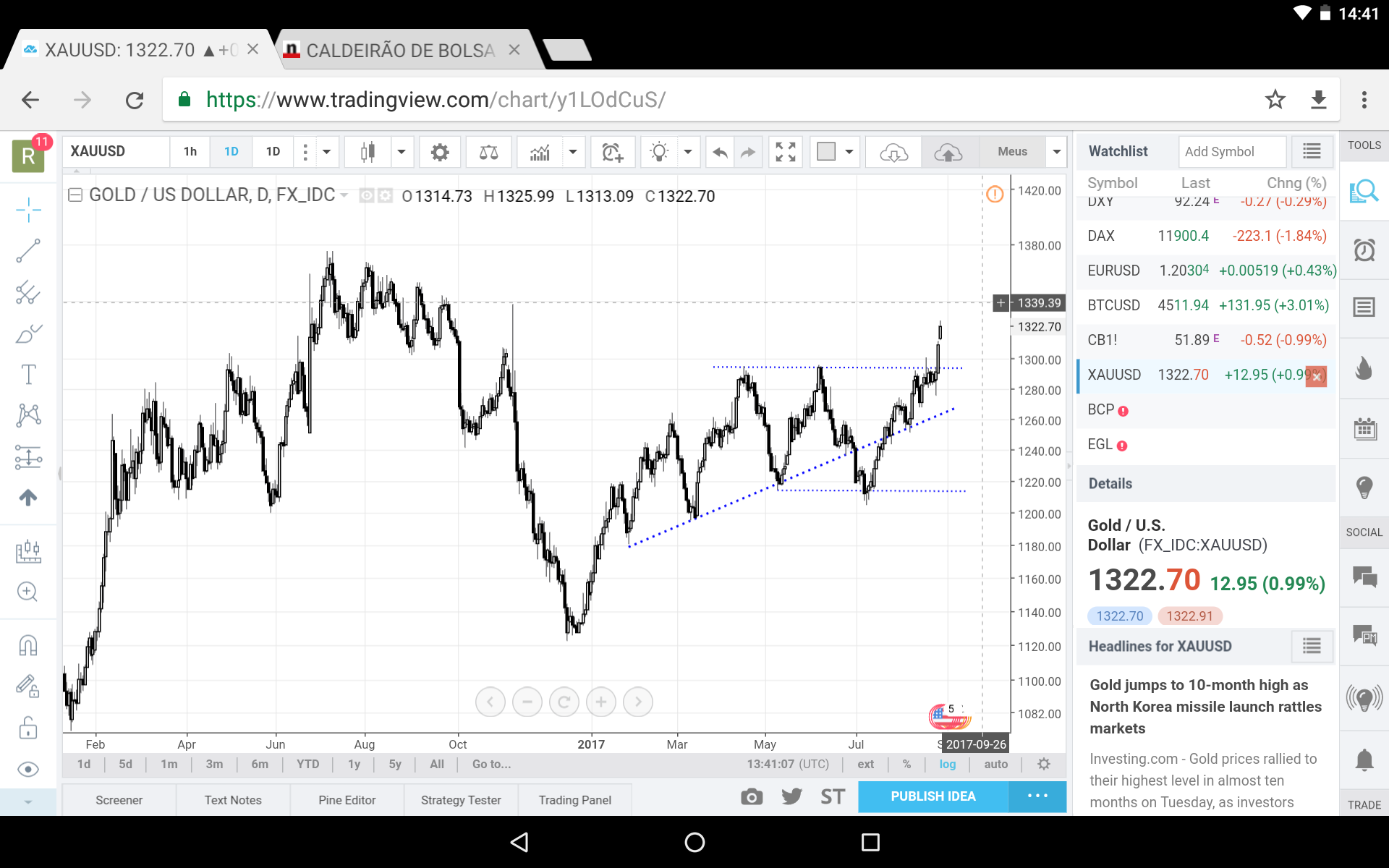
Task: Click the PUBLISH IDEA button
Action: (933, 796)
